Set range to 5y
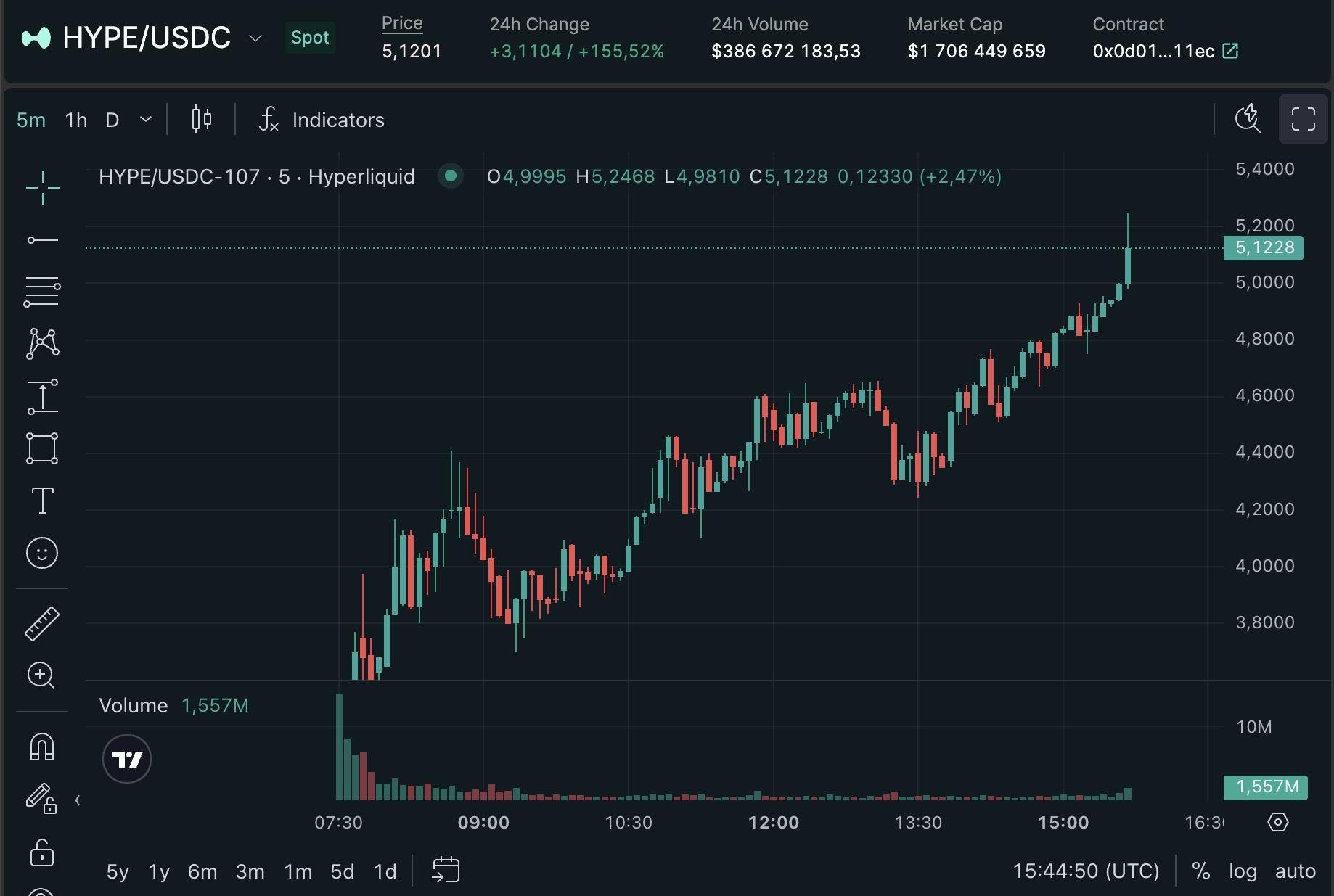 118,871
